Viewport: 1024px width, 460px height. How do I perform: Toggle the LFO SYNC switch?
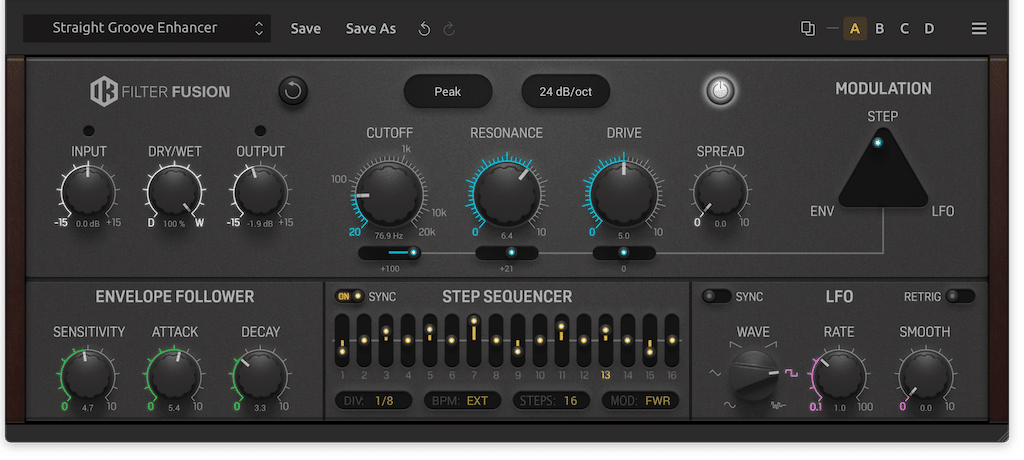[716, 297]
